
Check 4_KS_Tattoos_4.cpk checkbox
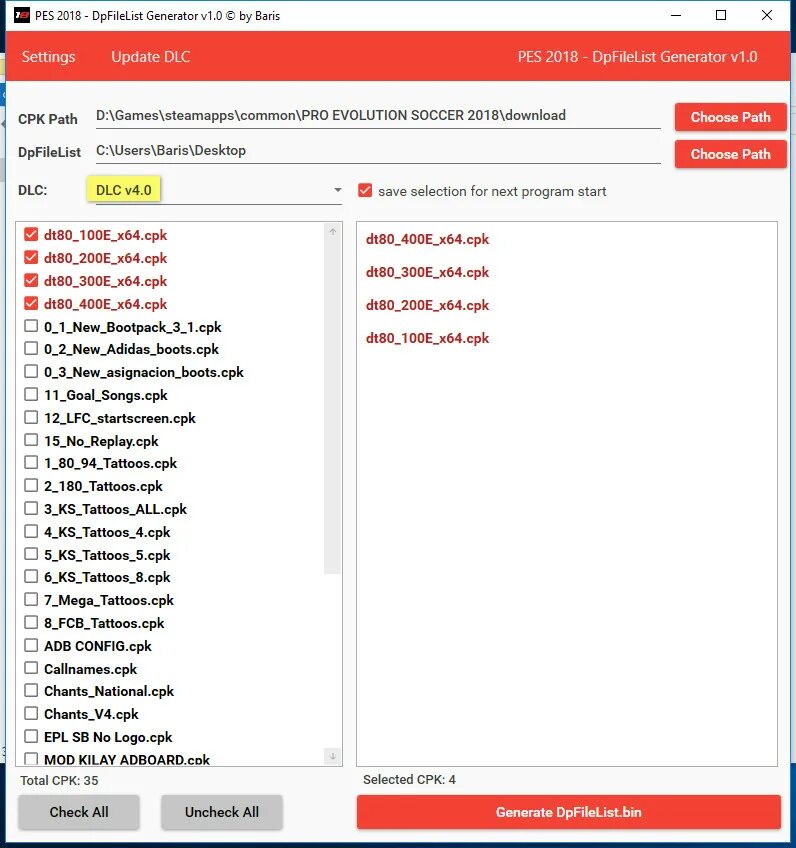pyautogui.click(x=31, y=531)
